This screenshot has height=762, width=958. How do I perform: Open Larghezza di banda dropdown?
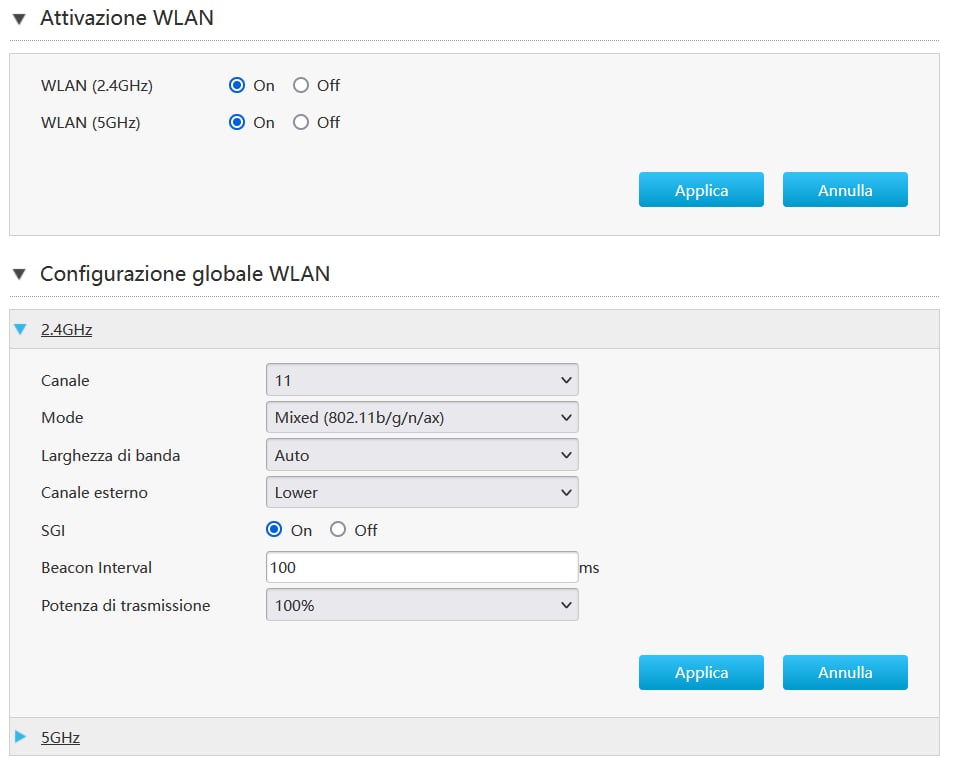pyautogui.click(x=421, y=455)
